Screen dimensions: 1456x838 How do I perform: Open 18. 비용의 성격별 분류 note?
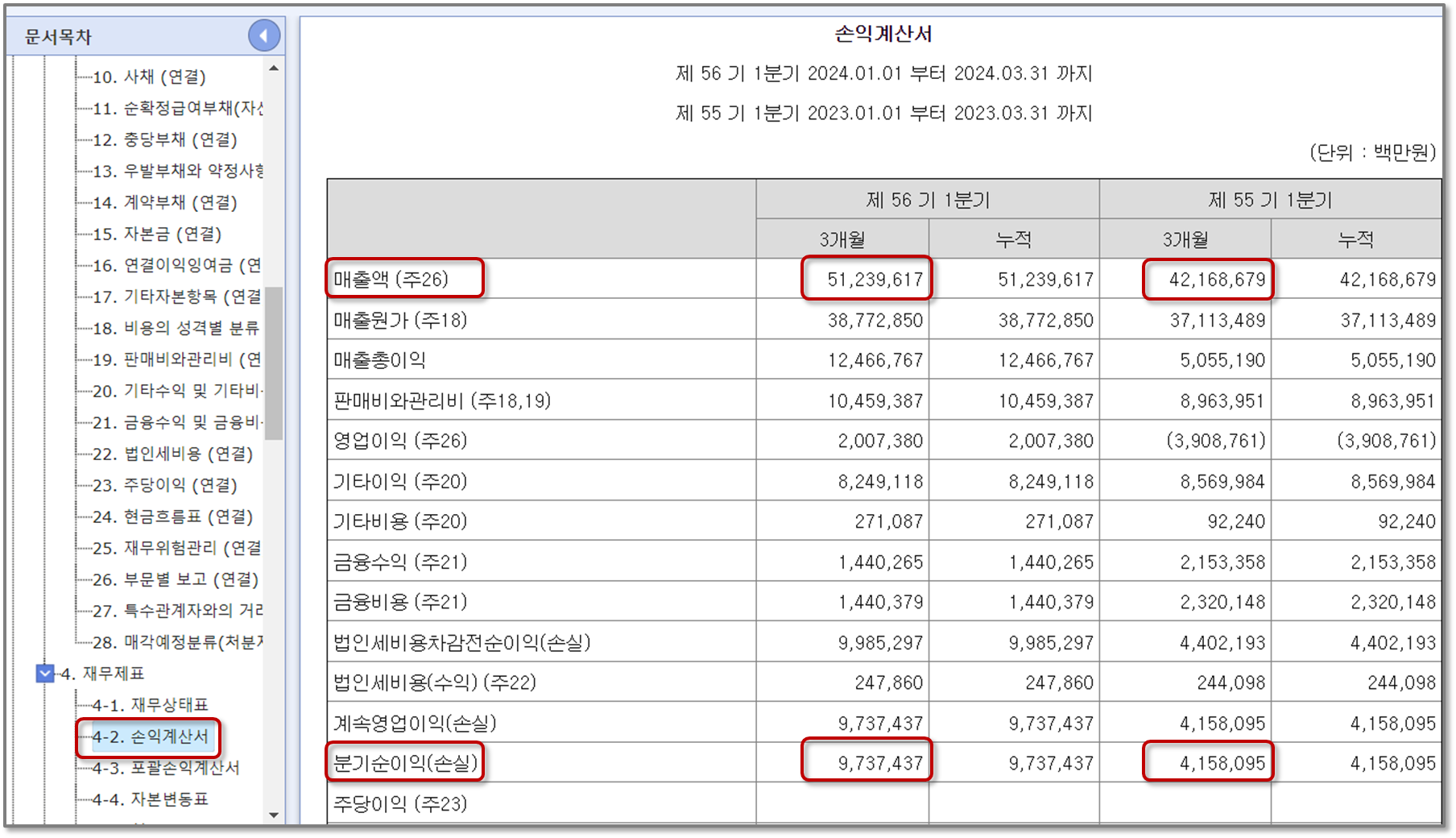point(176,328)
